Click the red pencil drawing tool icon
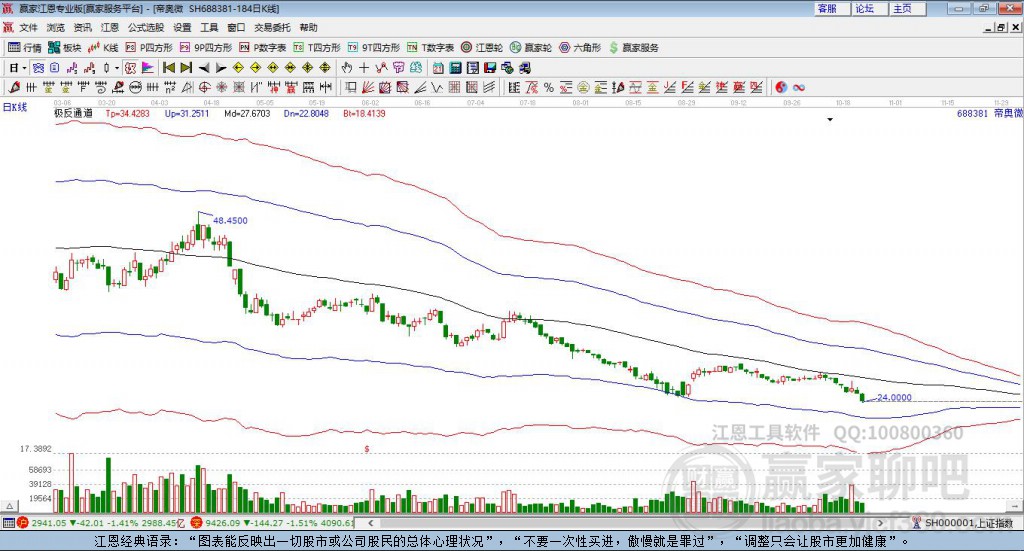The height and width of the screenshot is (551, 1024). coord(14,87)
